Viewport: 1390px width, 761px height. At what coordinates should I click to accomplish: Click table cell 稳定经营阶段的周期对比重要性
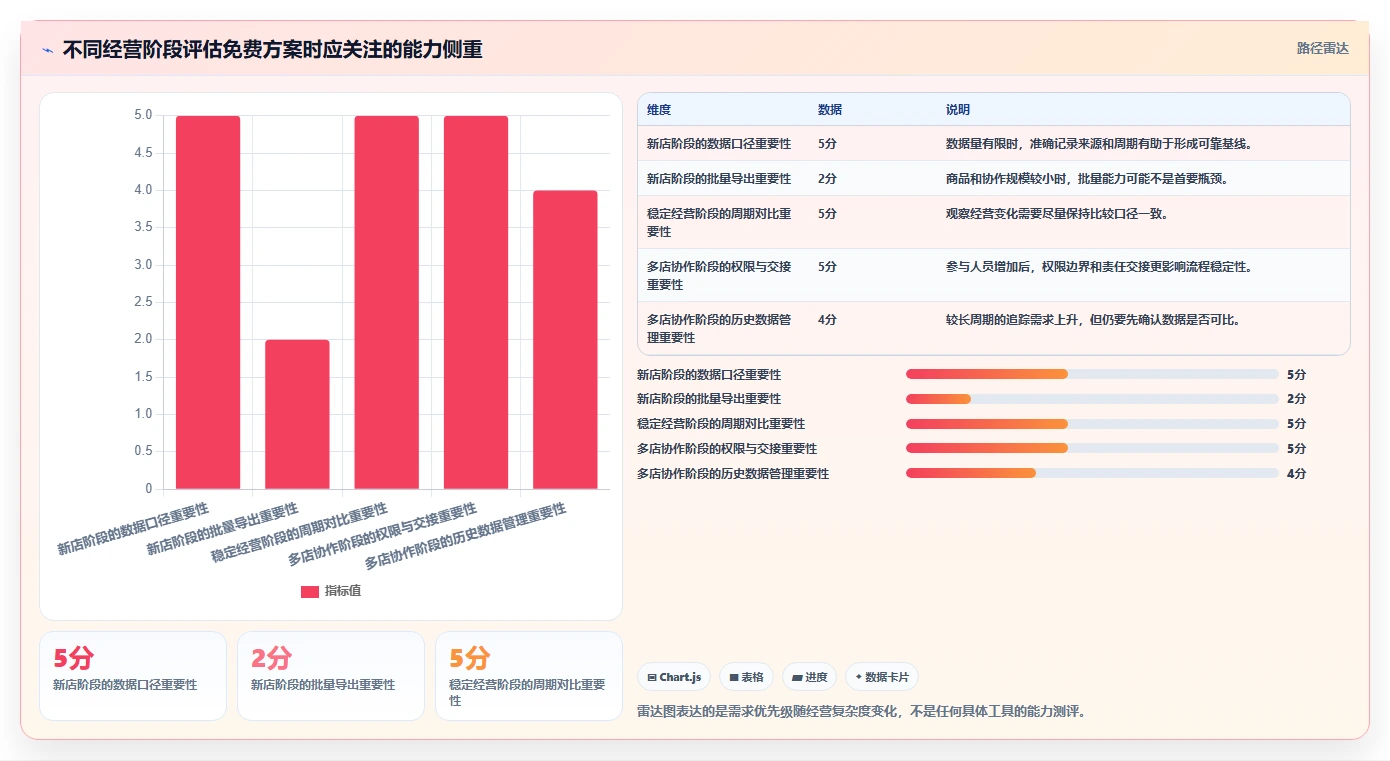click(x=719, y=222)
